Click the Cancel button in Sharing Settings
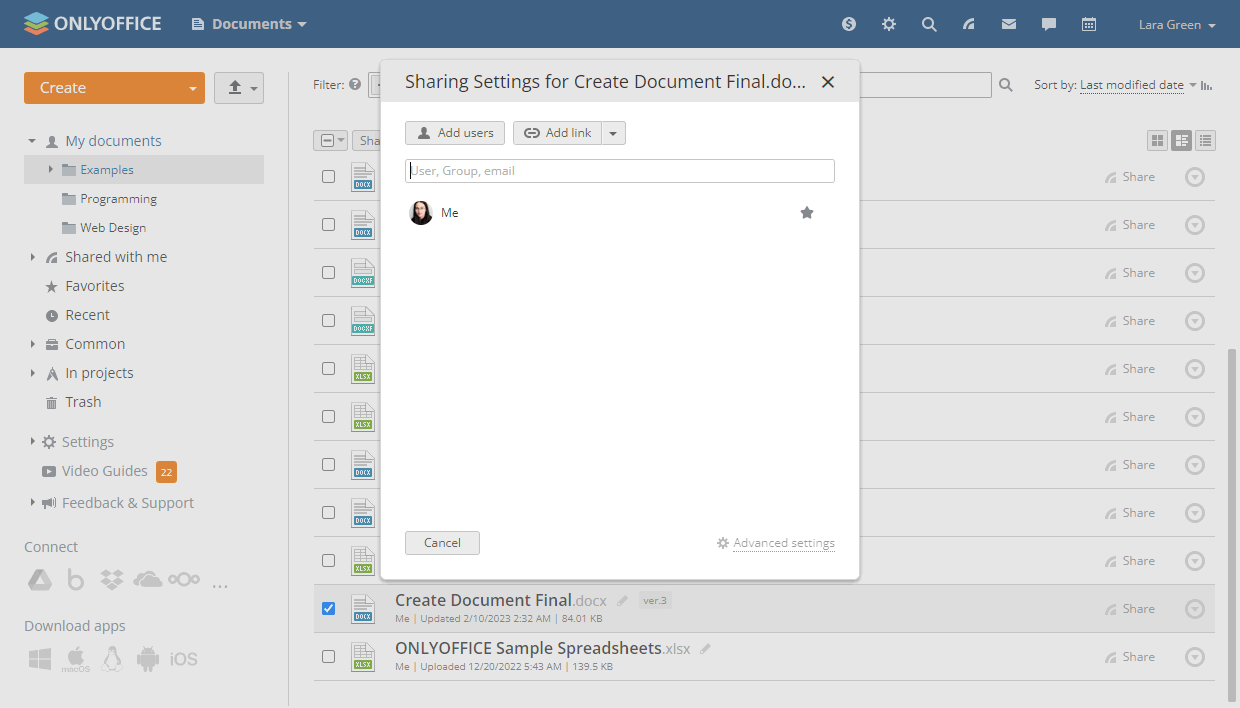1240x708 pixels. 442,542
